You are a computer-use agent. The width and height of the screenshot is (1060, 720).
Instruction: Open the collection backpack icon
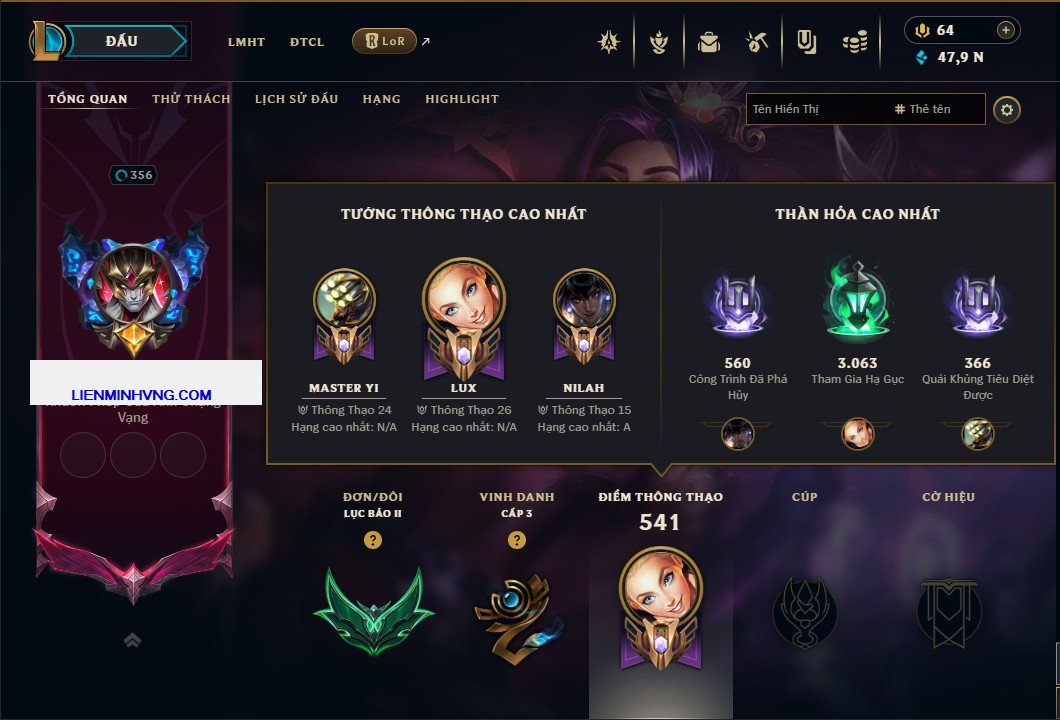click(708, 42)
